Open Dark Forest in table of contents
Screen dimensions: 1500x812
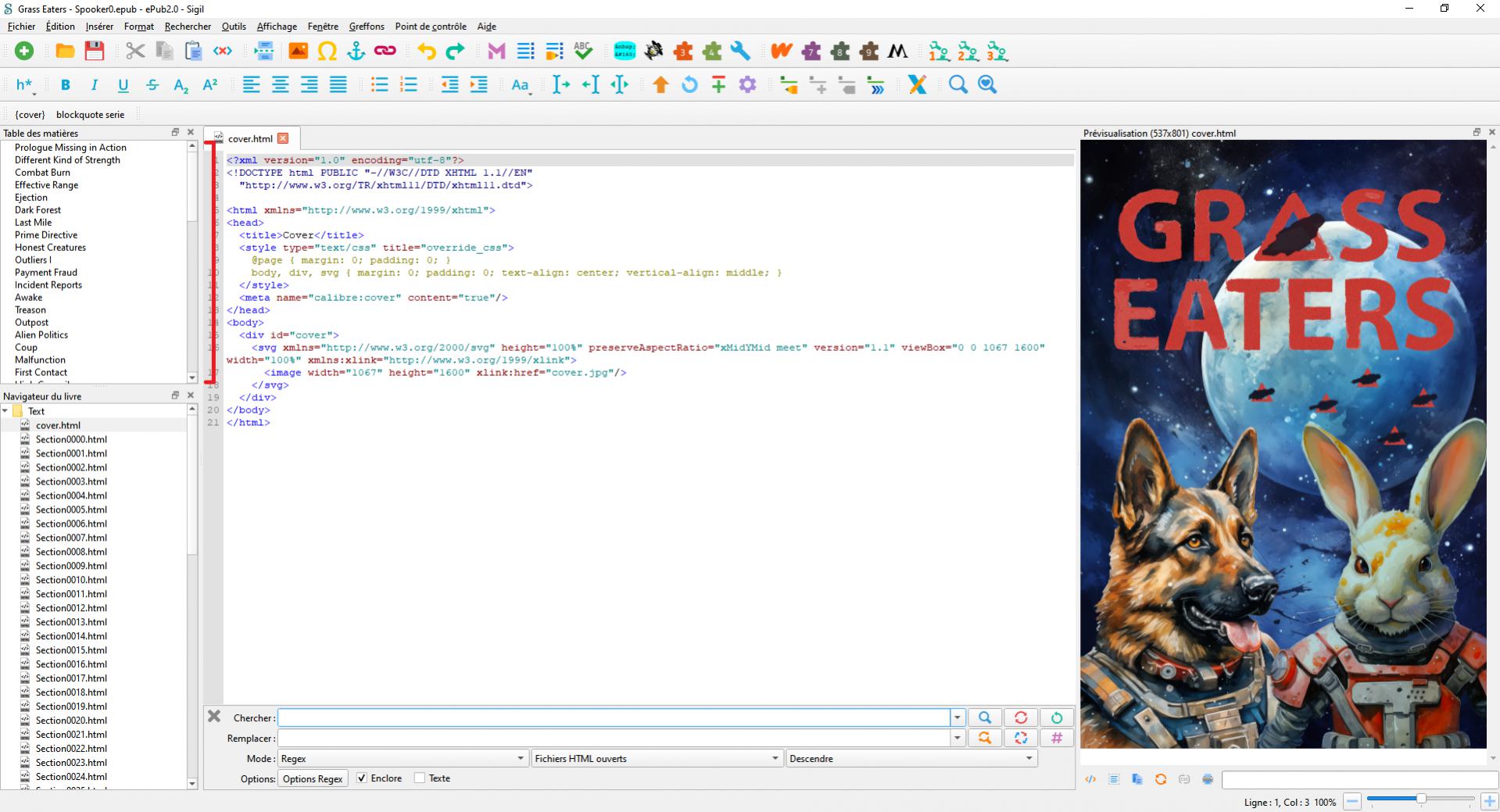tap(38, 210)
